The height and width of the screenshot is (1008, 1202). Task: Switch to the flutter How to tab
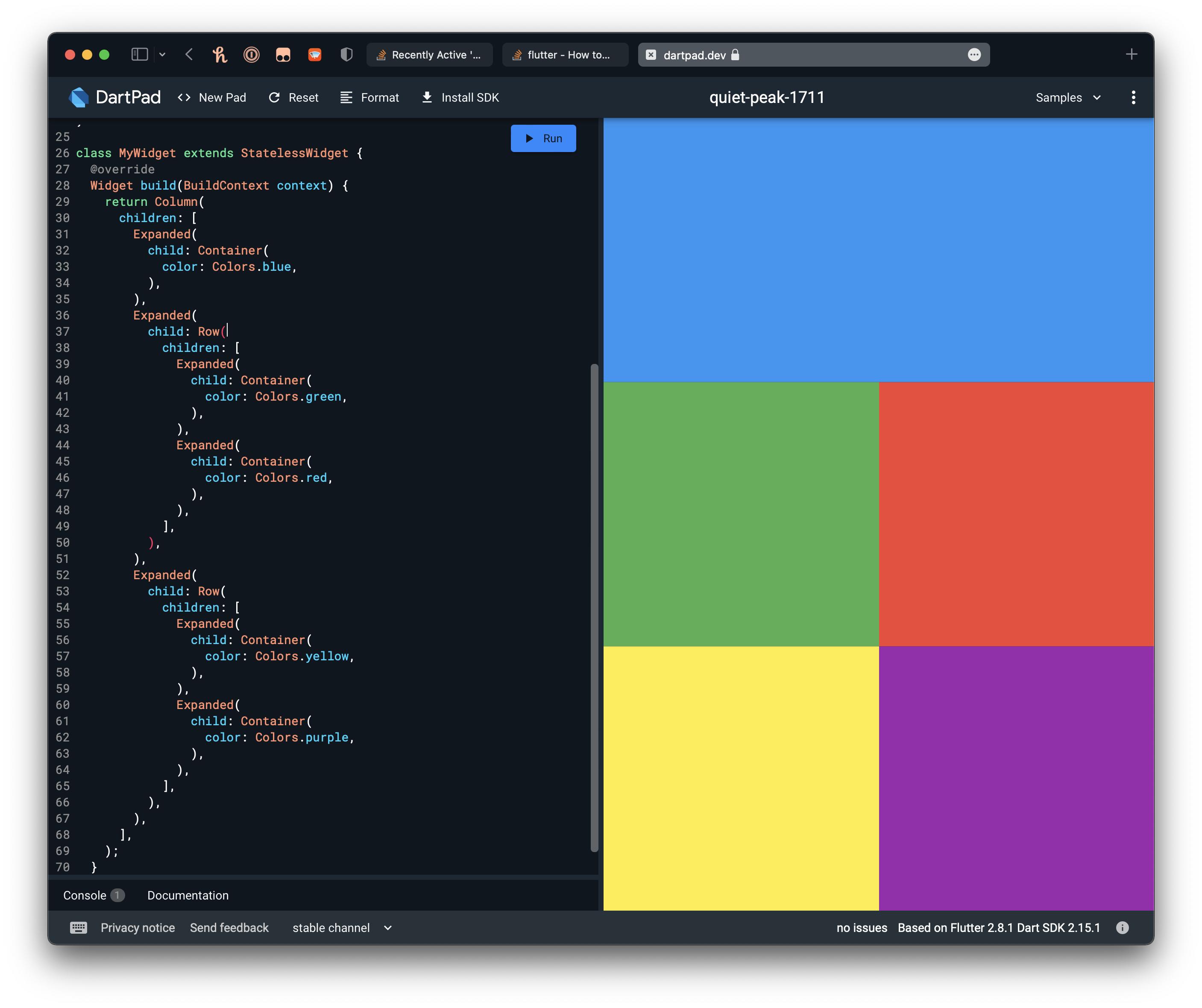565,54
